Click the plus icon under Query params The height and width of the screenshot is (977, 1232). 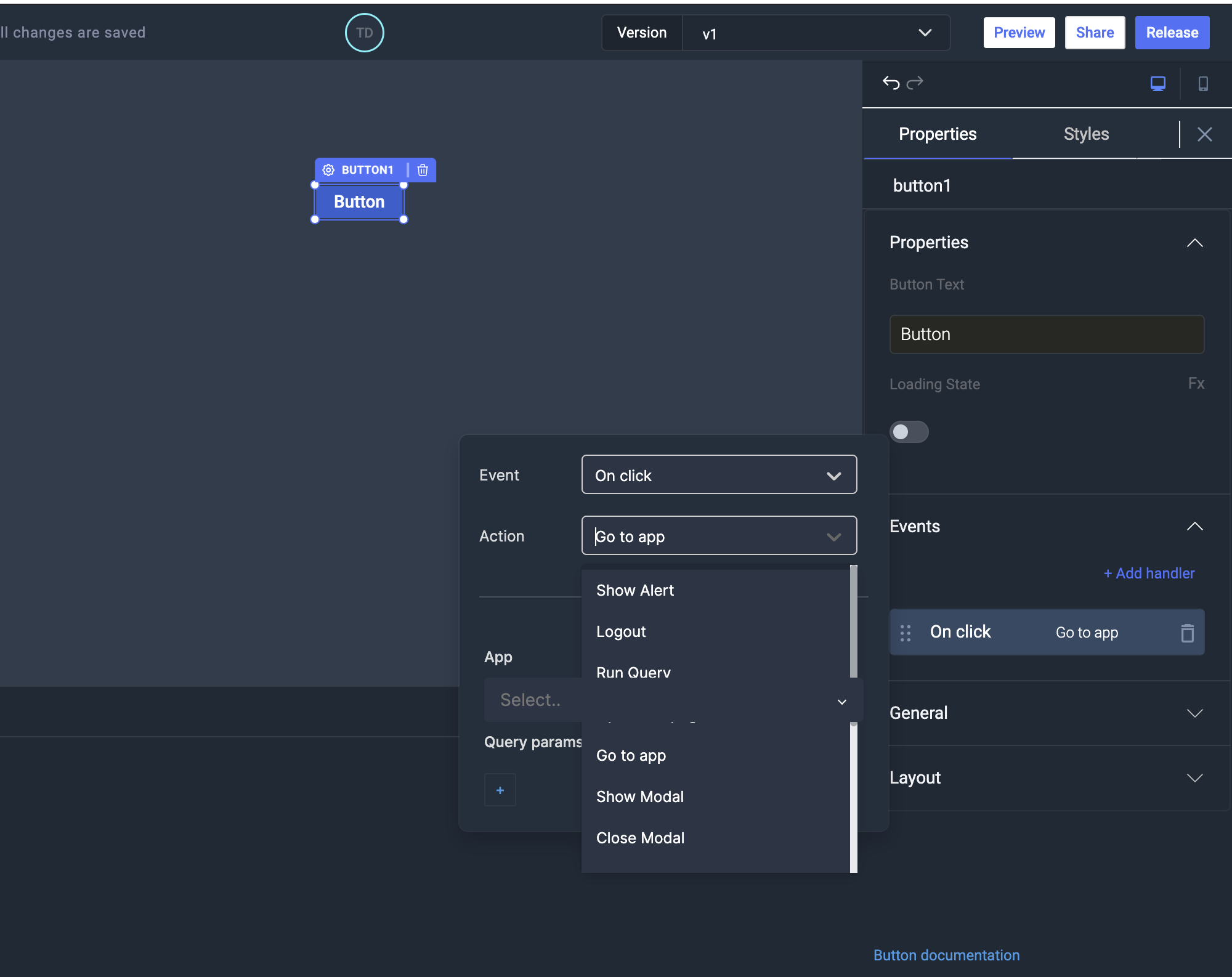click(500, 789)
